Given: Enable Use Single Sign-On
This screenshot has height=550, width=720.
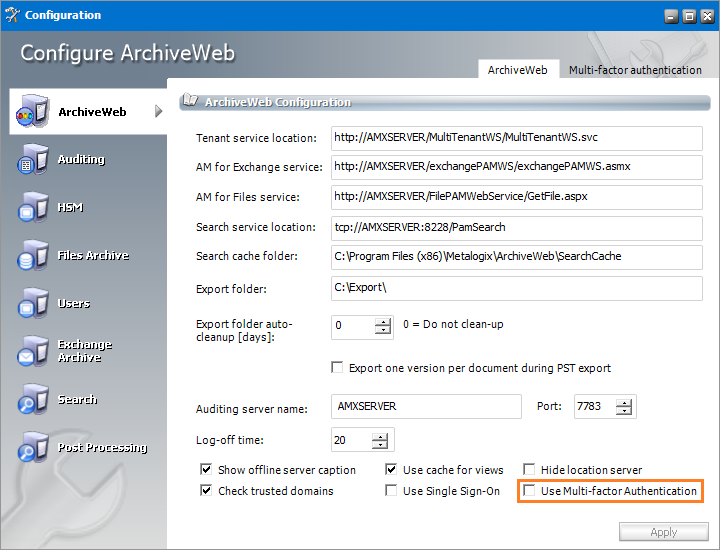Looking at the screenshot, I should (391, 490).
